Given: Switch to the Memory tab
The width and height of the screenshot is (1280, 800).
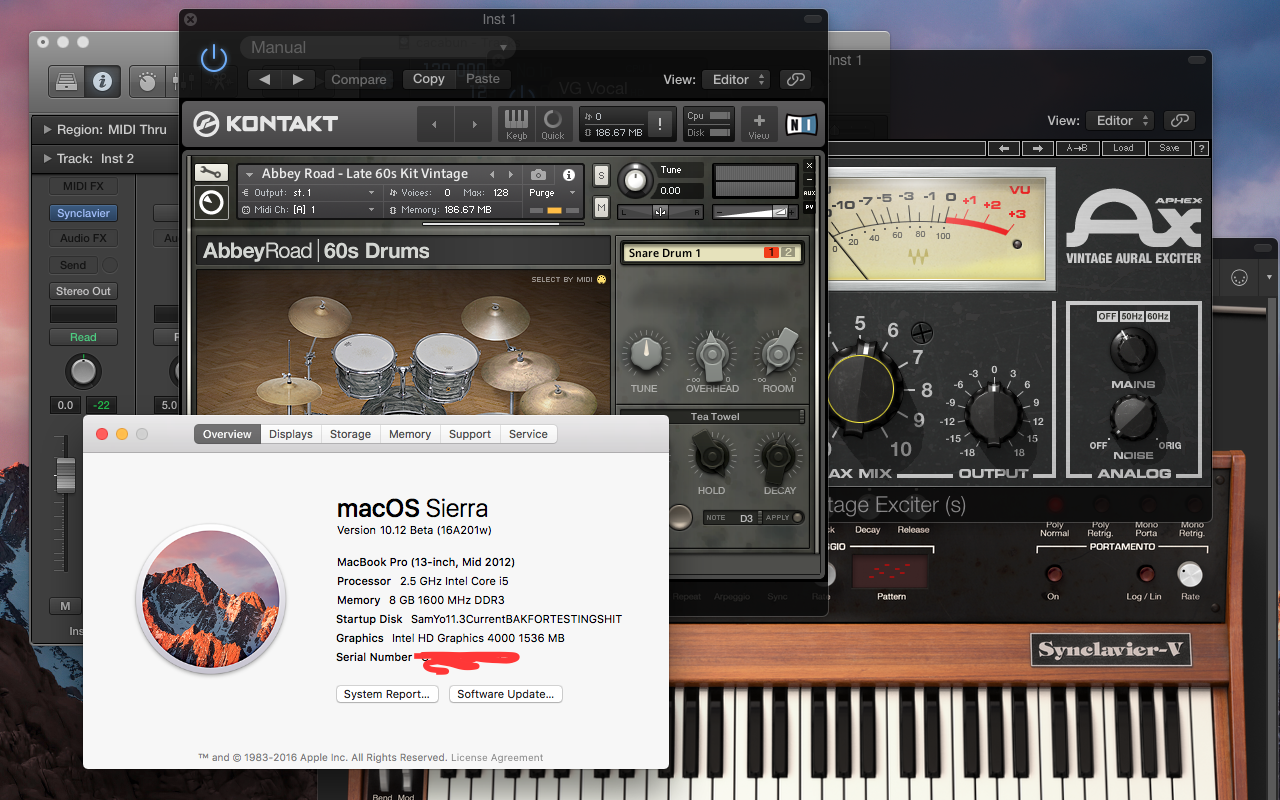Looking at the screenshot, I should pos(410,434).
